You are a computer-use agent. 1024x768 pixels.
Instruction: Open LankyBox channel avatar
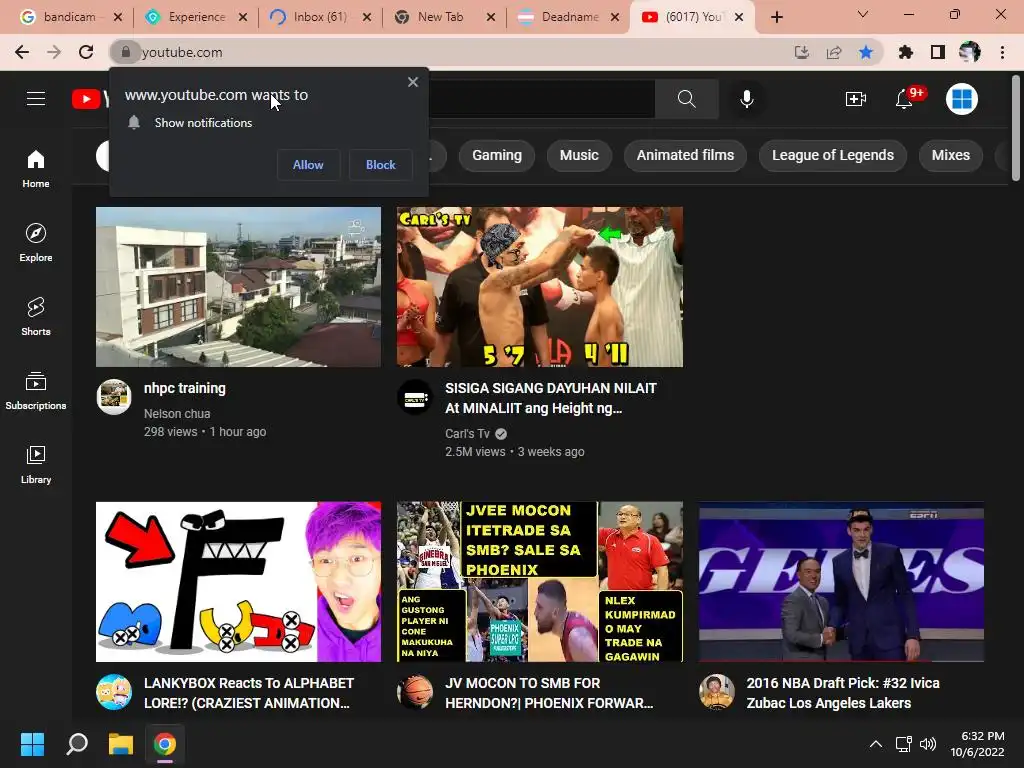click(114, 692)
